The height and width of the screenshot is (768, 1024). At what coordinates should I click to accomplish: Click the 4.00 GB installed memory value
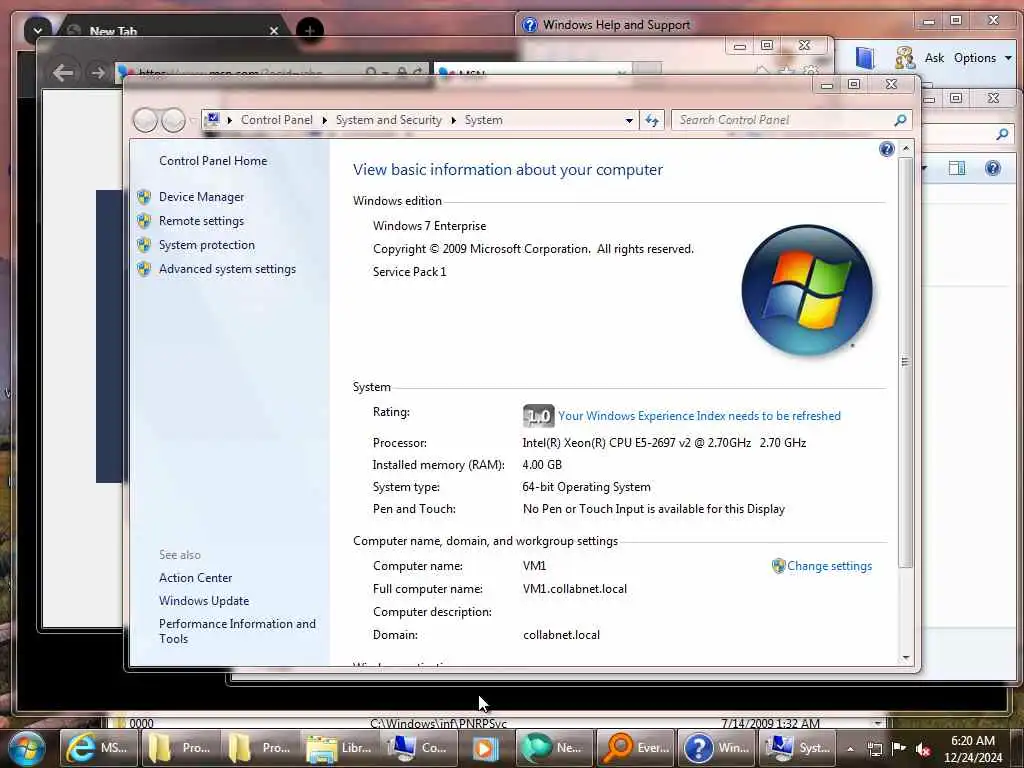coord(542,465)
